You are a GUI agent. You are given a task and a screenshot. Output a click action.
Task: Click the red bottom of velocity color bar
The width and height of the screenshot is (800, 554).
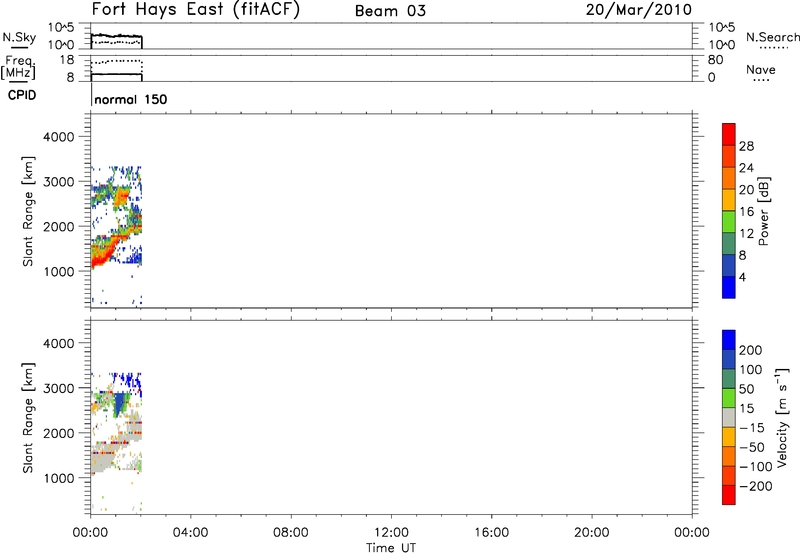729,495
